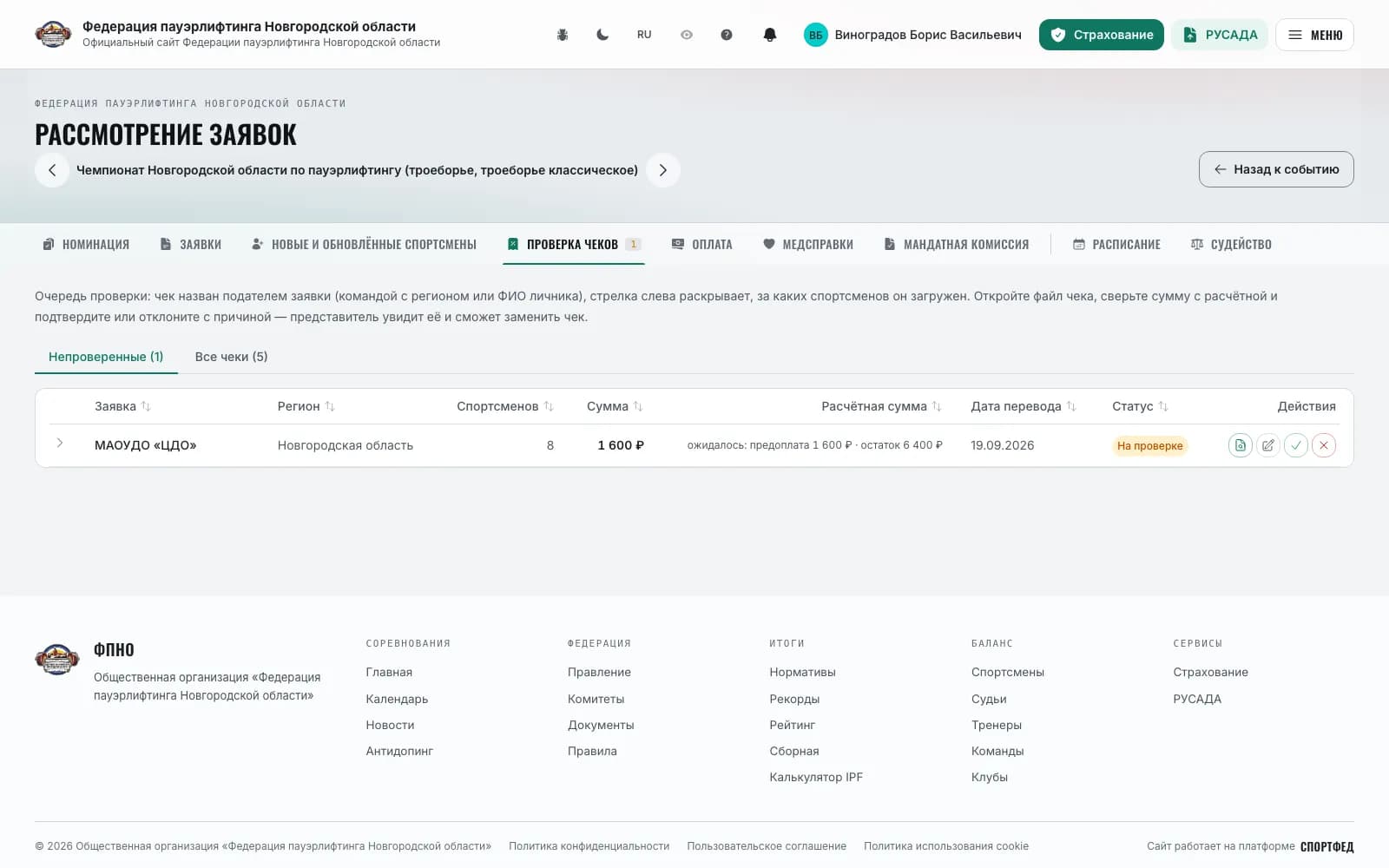Click the 1 600 ₽ amount cell
This screenshot has width=1389, height=868.
[x=621, y=445]
